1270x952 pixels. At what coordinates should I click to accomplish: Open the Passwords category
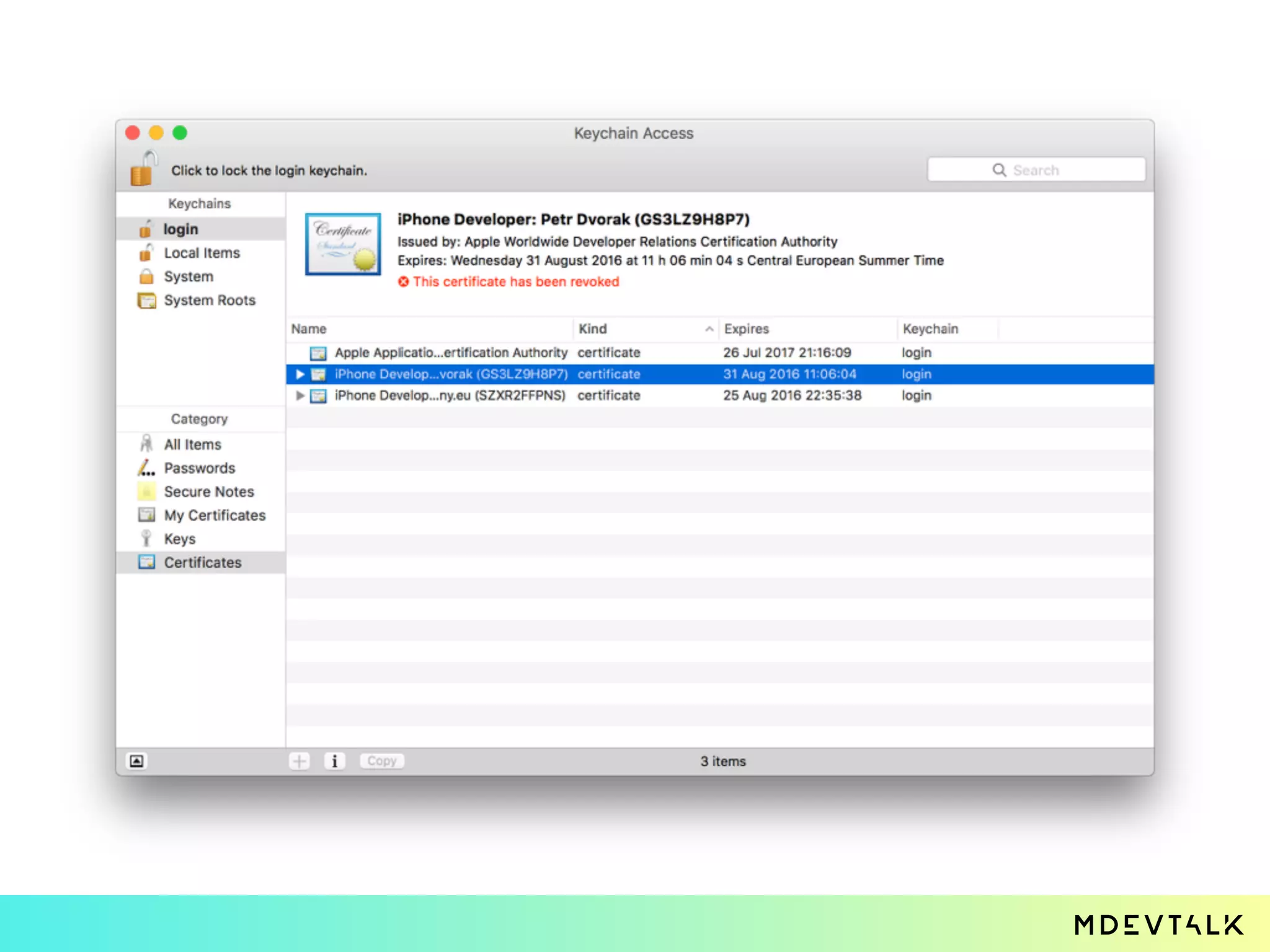coord(199,468)
